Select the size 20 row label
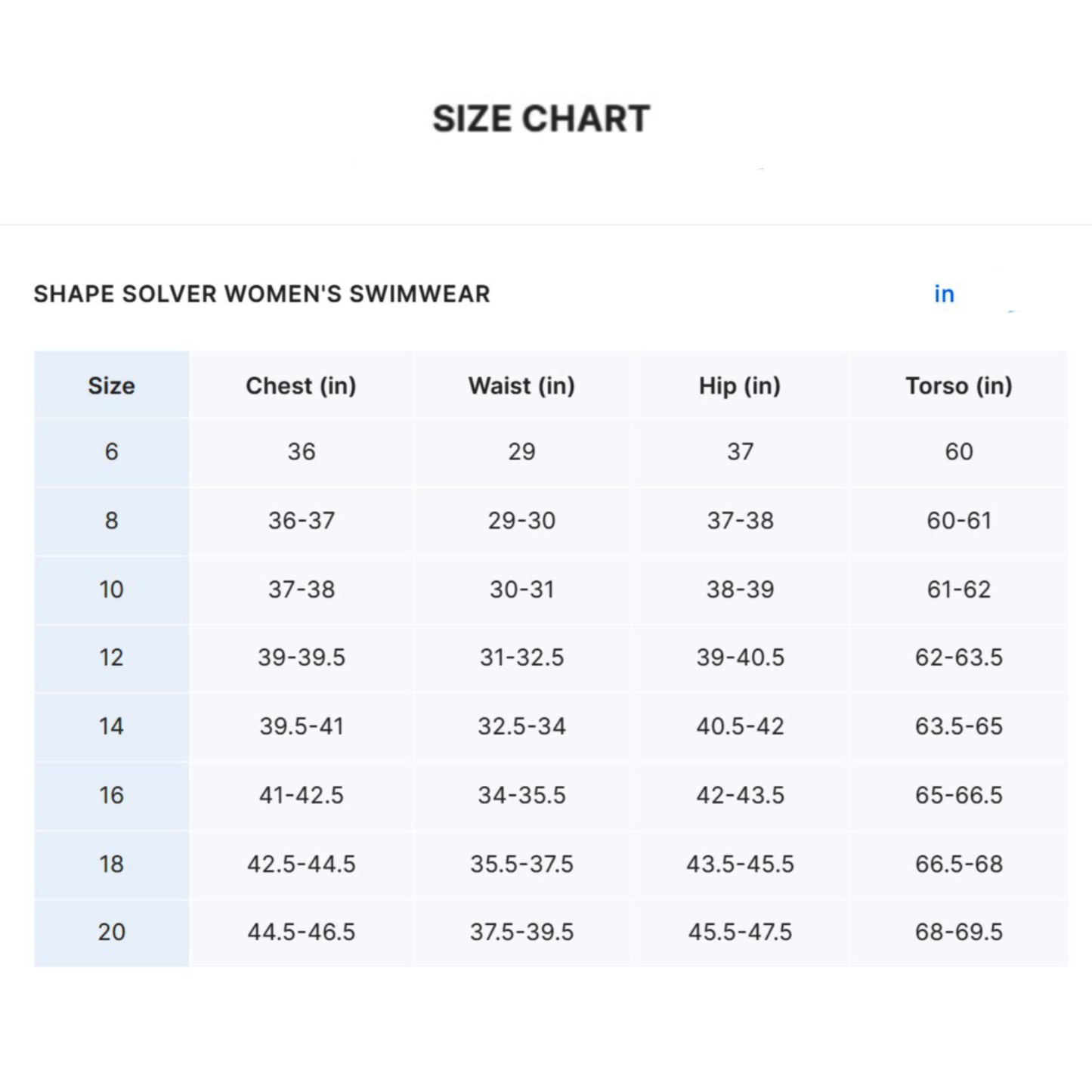1092x1092 pixels. [x=111, y=932]
